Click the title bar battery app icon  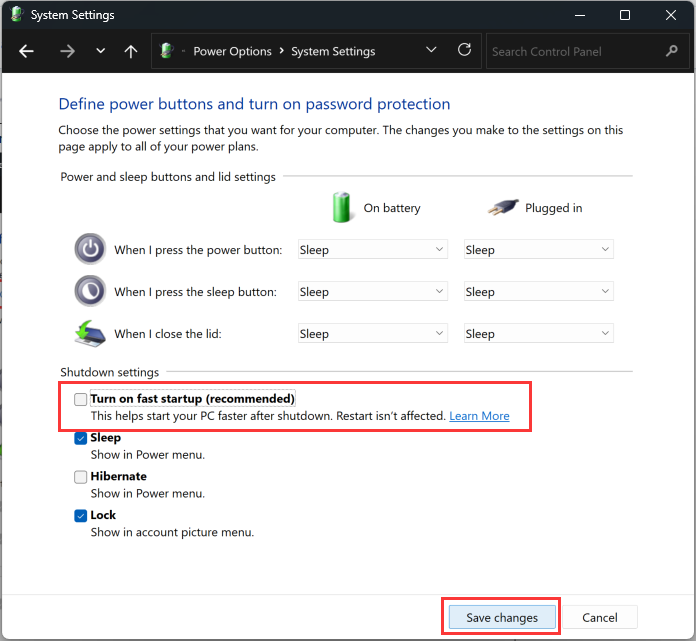[17, 14]
